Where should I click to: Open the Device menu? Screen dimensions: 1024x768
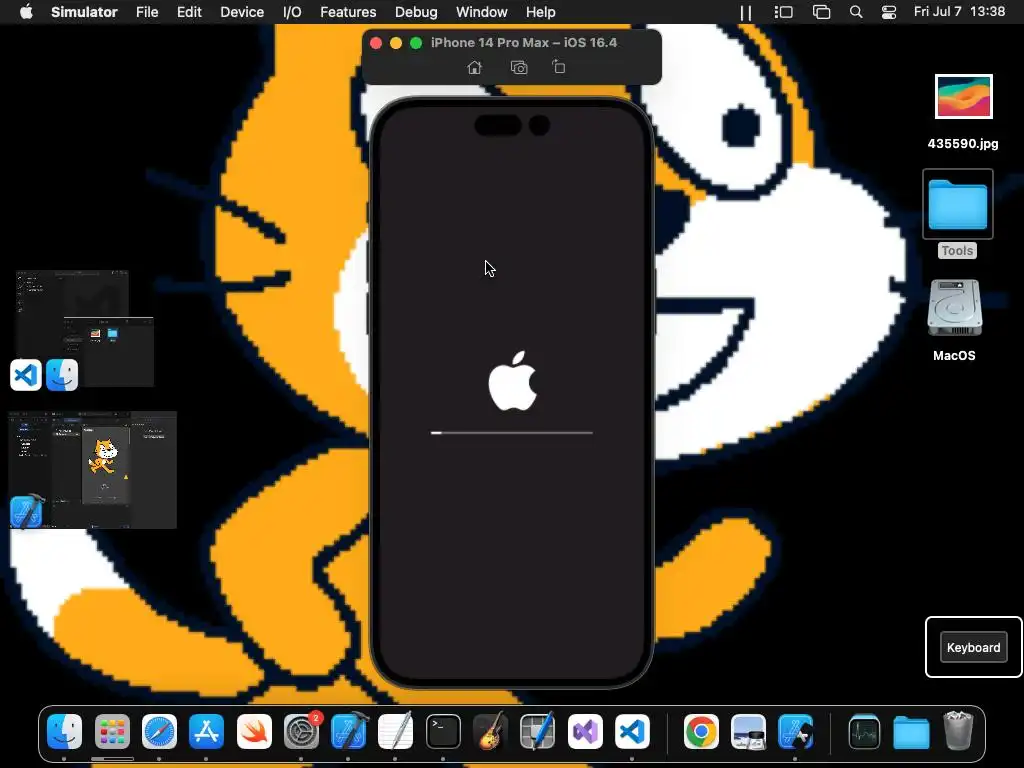(x=242, y=12)
